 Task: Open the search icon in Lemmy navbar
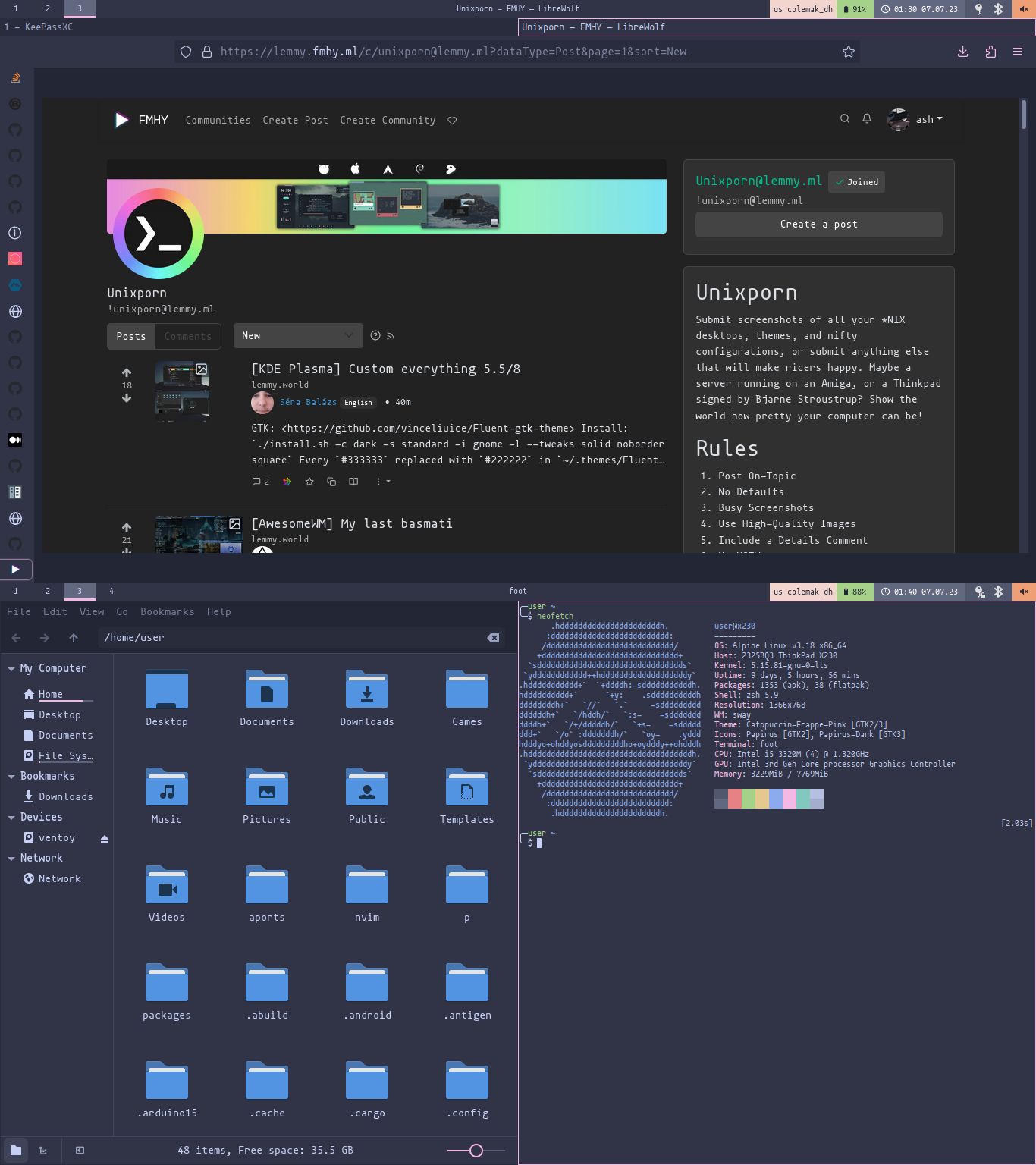tap(844, 118)
